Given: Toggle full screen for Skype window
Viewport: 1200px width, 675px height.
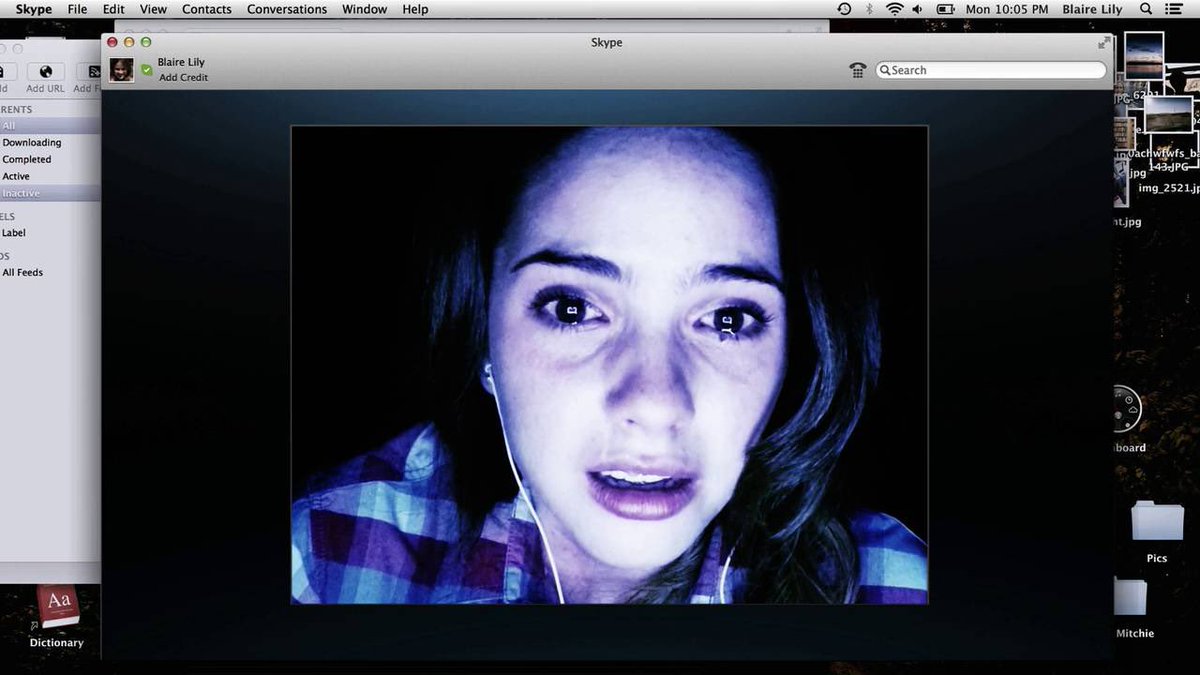Looking at the screenshot, I should [1104, 42].
